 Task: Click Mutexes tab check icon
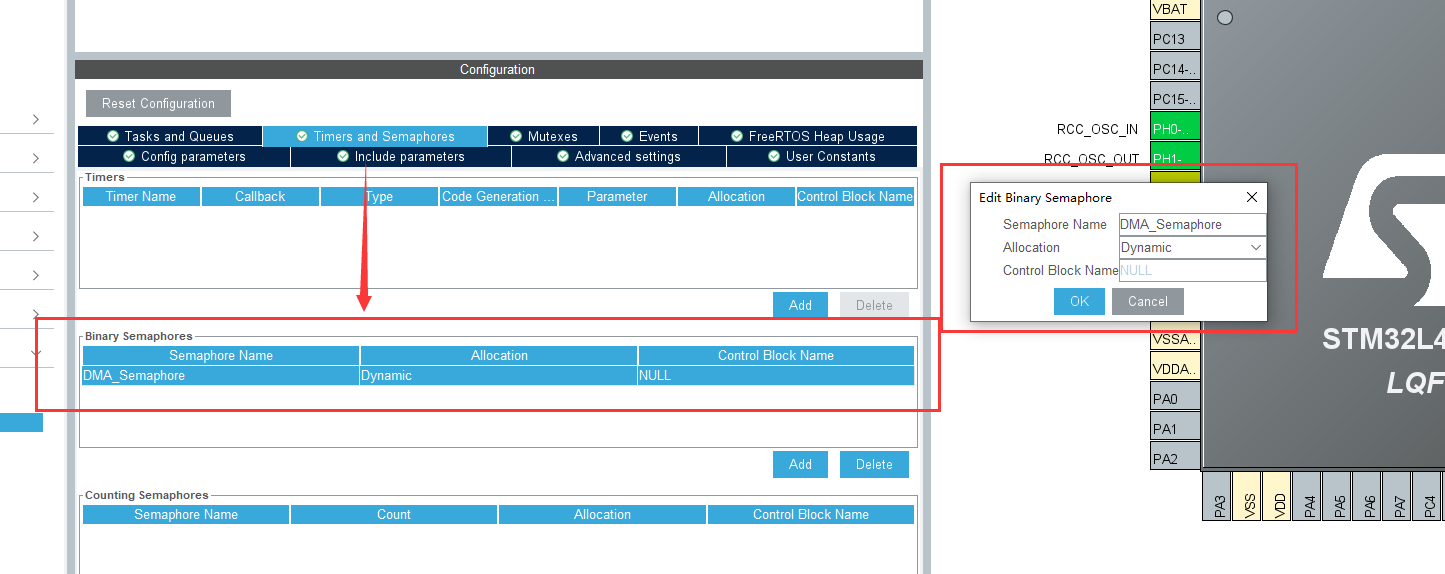516,136
